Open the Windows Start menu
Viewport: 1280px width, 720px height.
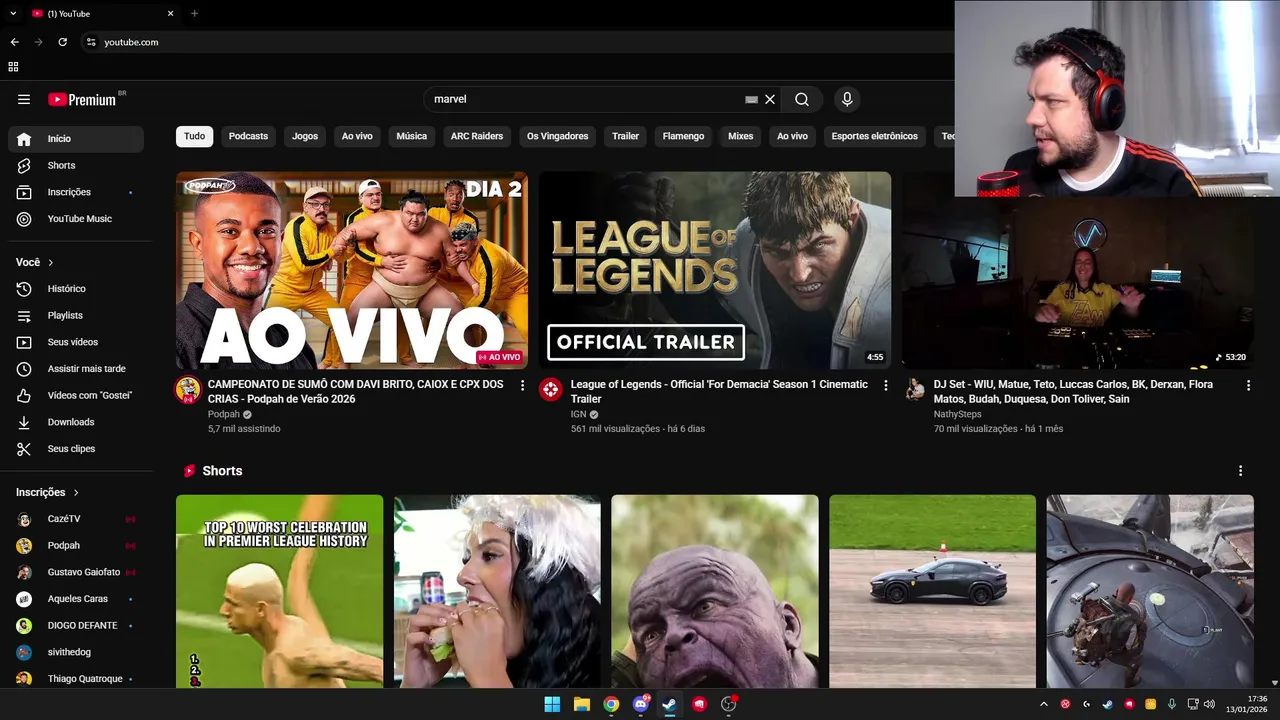click(552, 704)
